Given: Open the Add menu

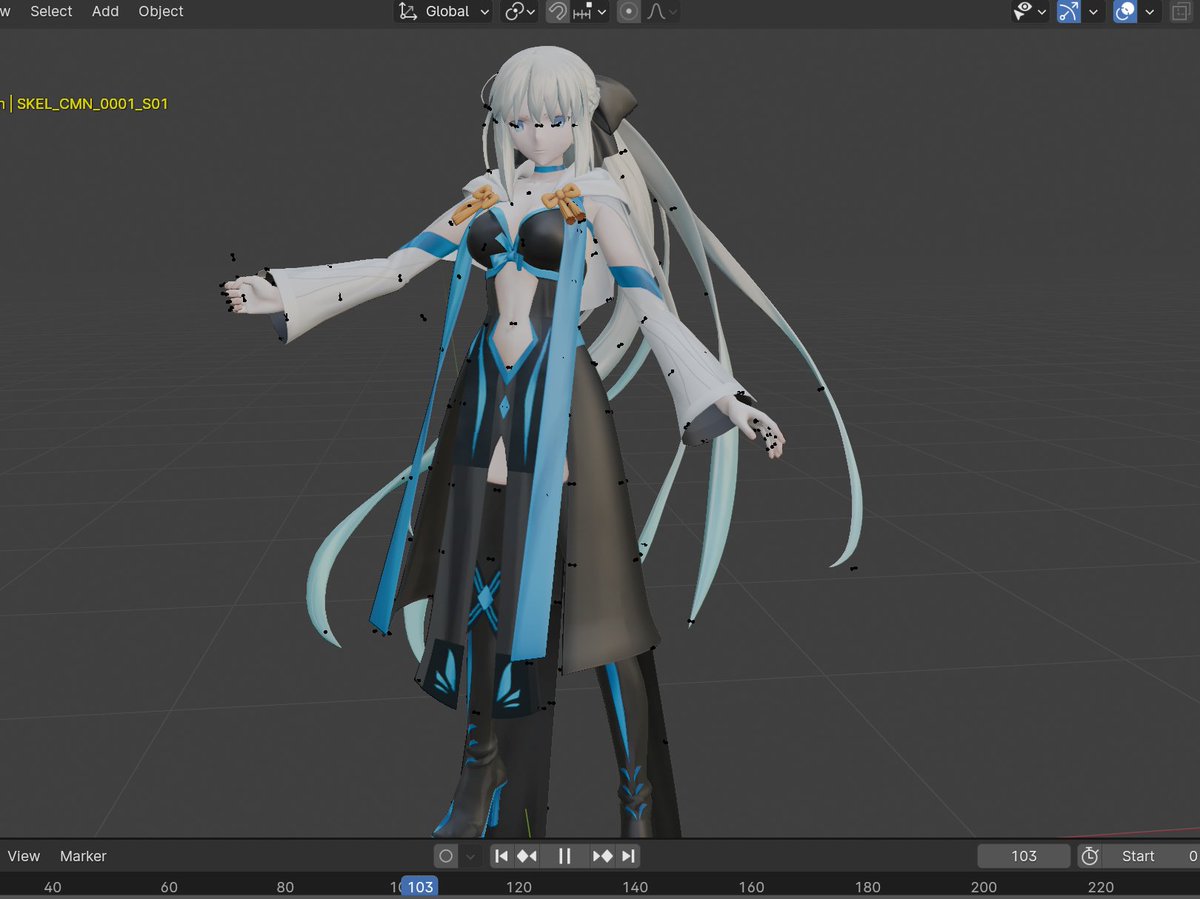Looking at the screenshot, I should pos(105,11).
